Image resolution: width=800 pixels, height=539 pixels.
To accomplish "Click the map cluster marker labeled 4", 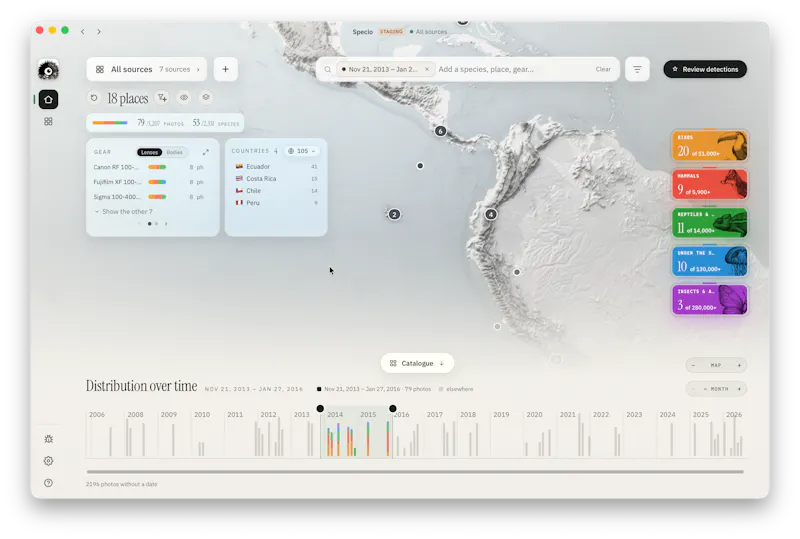I will tap(491, 214).
